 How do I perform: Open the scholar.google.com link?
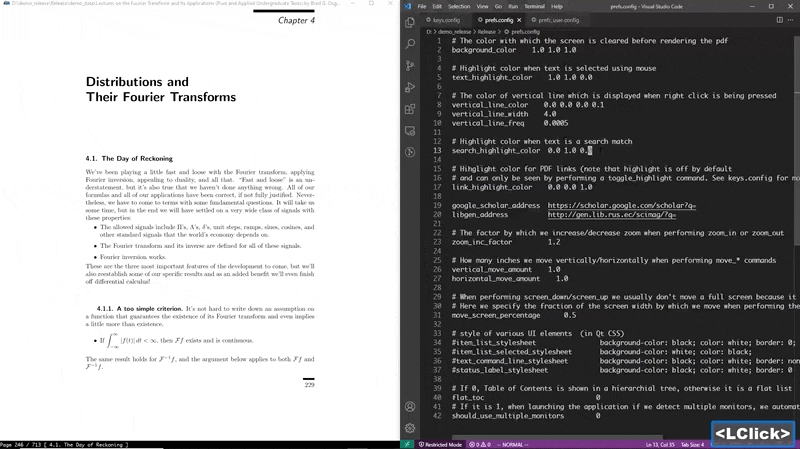(621, 206)
